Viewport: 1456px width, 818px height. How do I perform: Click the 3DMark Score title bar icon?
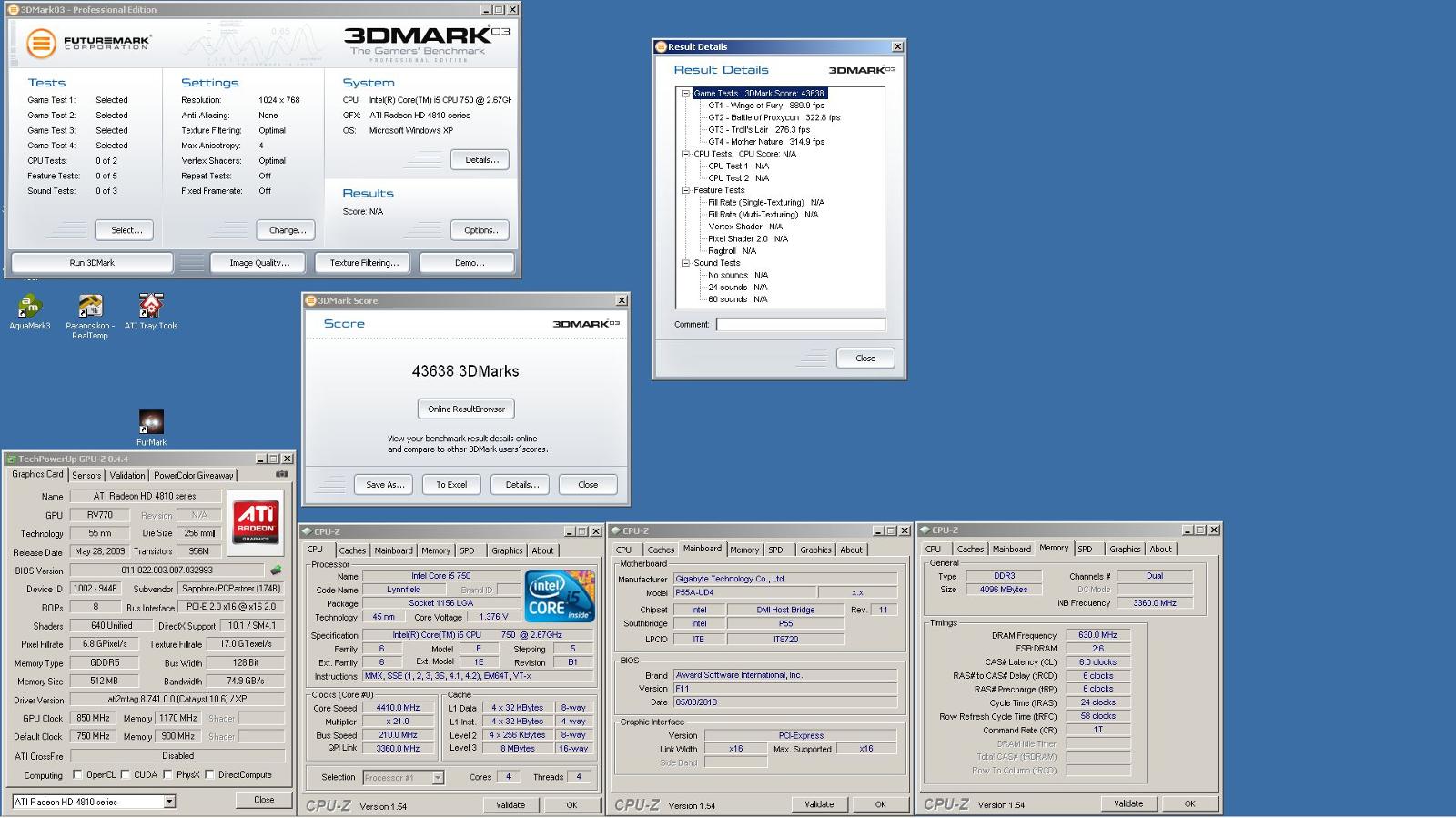coord(311,300)
